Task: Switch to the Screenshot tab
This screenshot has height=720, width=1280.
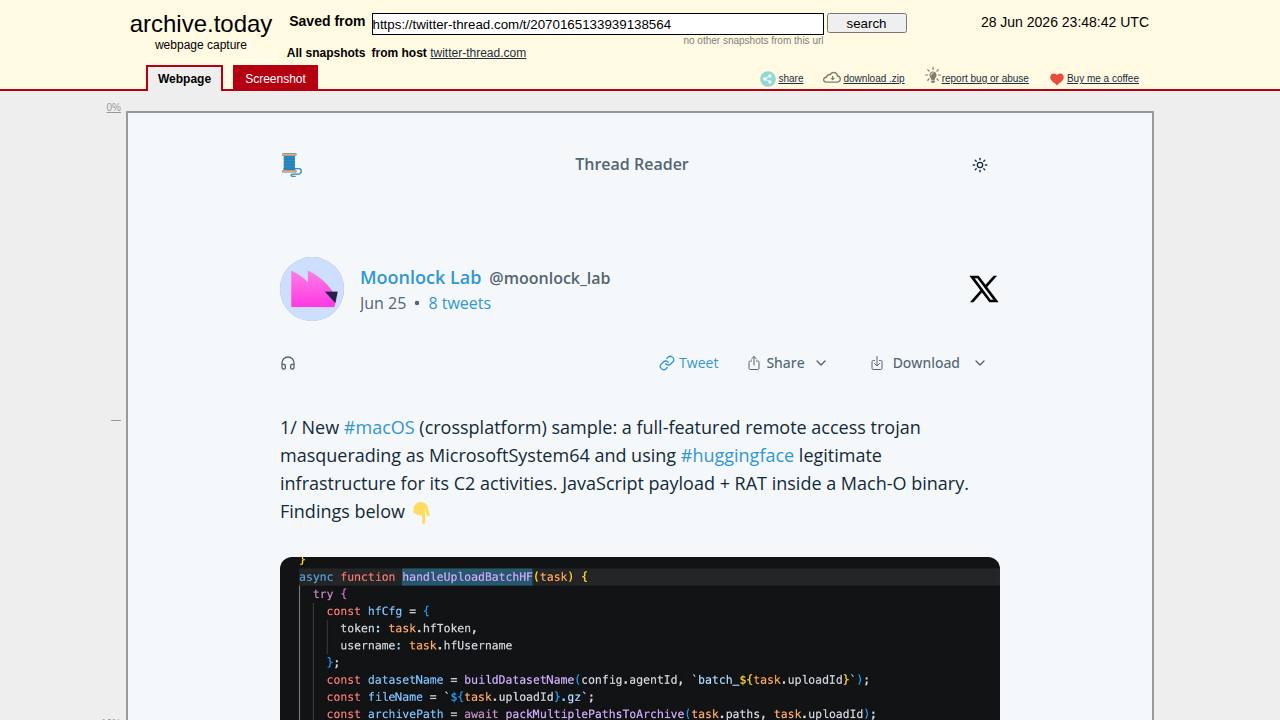Action: coord(275,78)
